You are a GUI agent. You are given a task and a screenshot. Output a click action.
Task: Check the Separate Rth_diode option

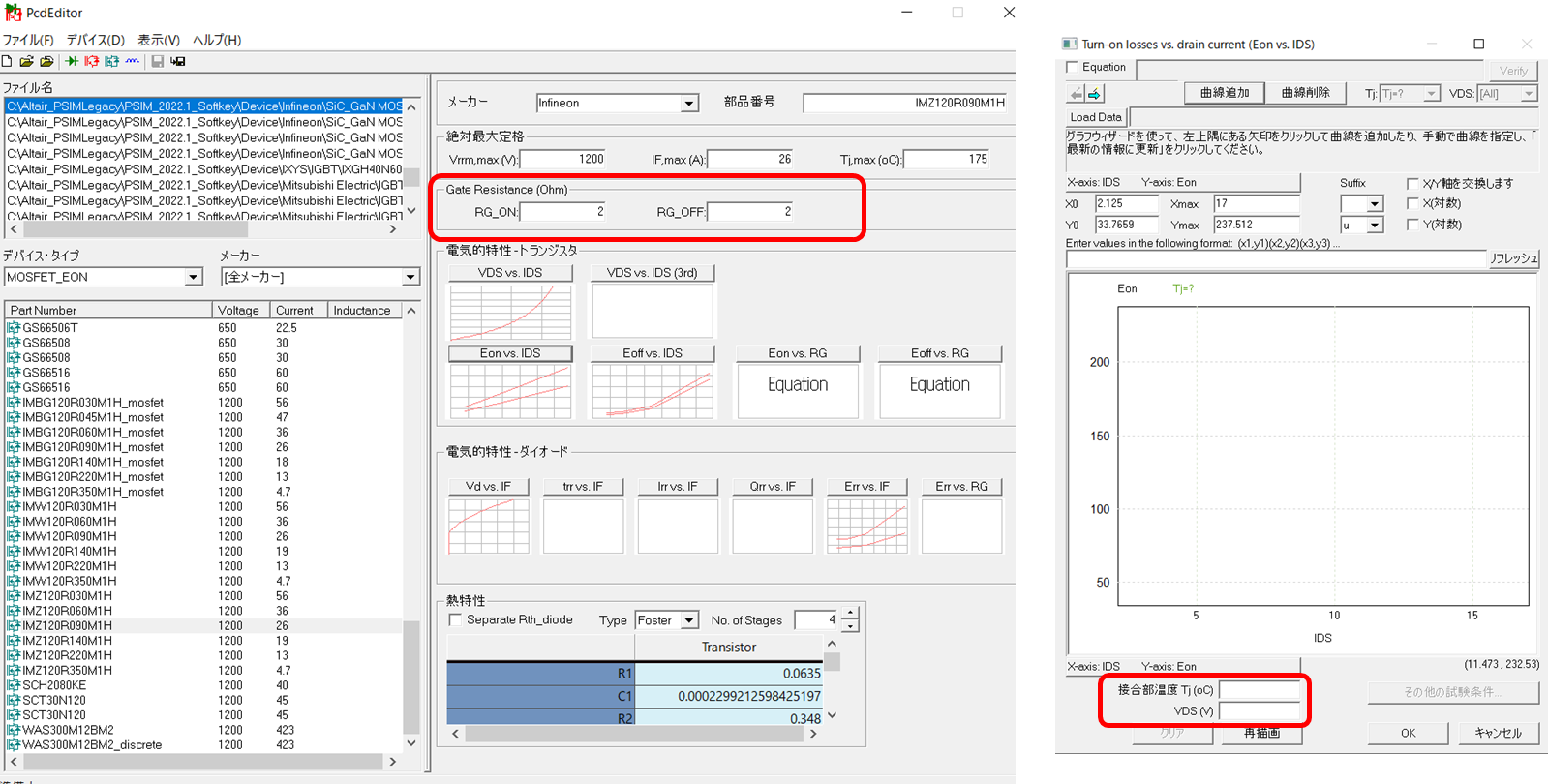pyautogui.click(x=455, y=620)
